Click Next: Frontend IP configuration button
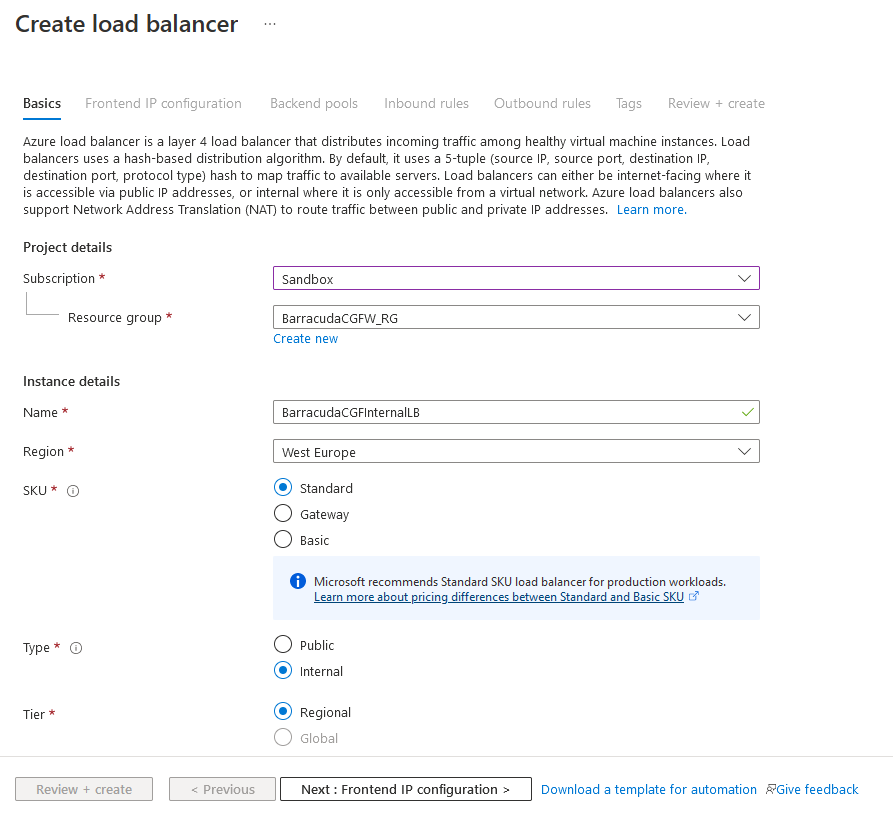 (405, 789)
